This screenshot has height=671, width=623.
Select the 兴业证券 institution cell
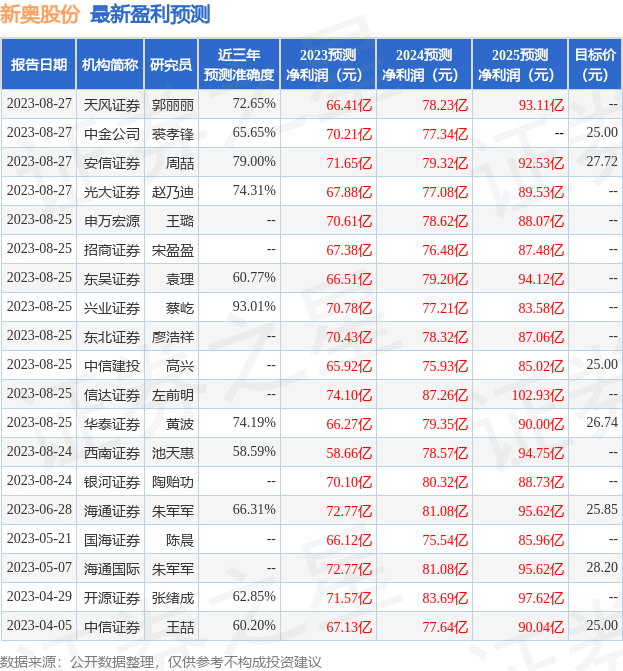tap(112, 309)
